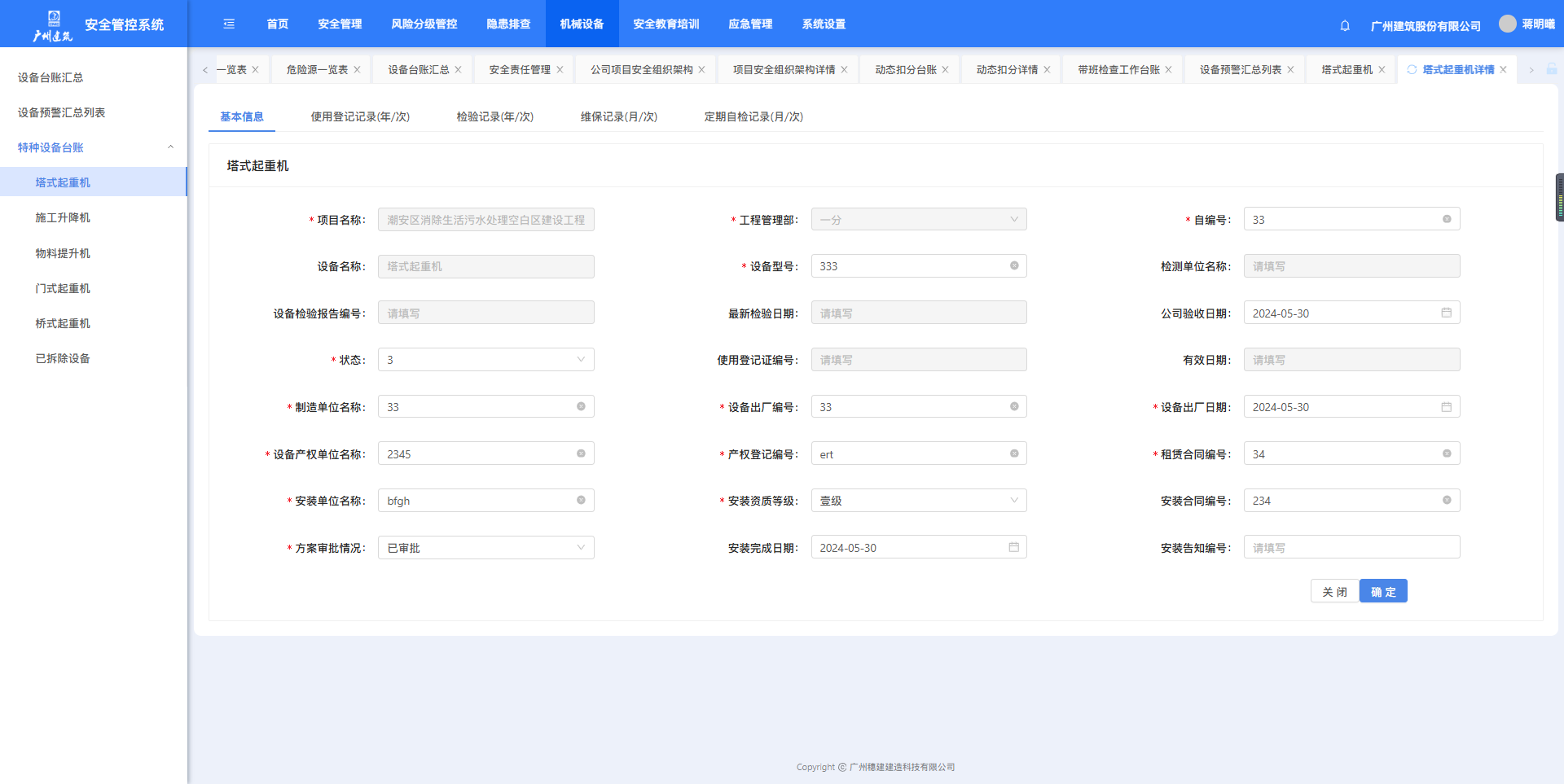Viewport: 1564px width, 784px height.
Task: Collapse sidebar with hamburger menu icon
Action: [x=229, y=24]
